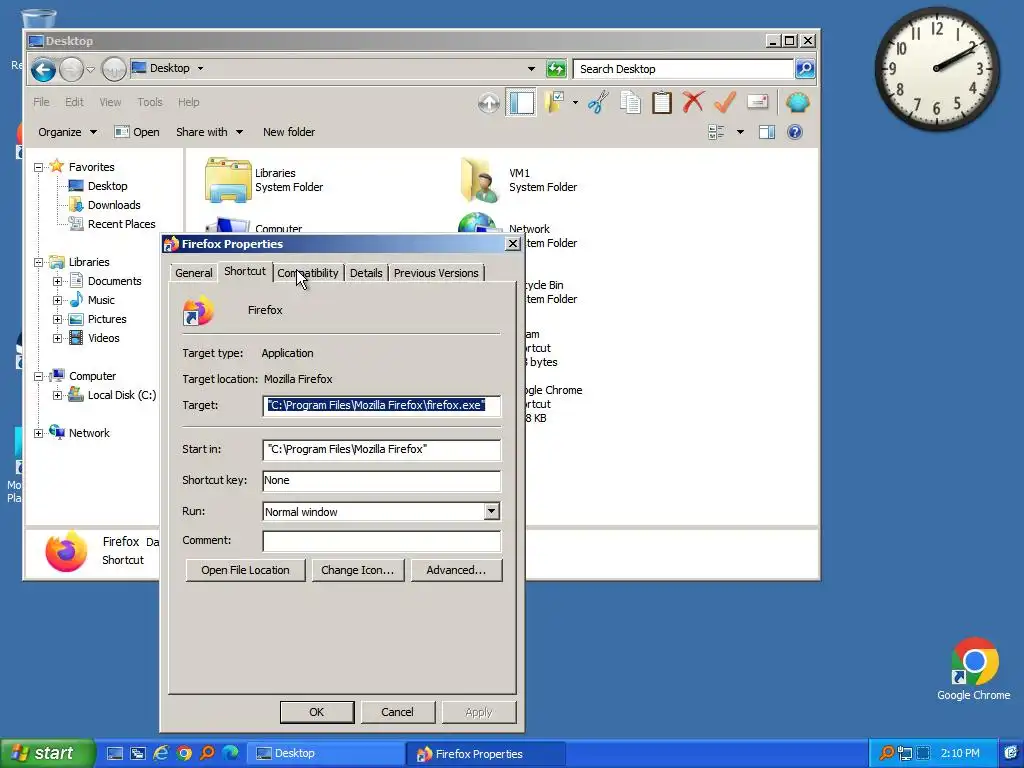Click the New folder button
Viewport: 1024px width, 768px height.
[x=289, y=132]
